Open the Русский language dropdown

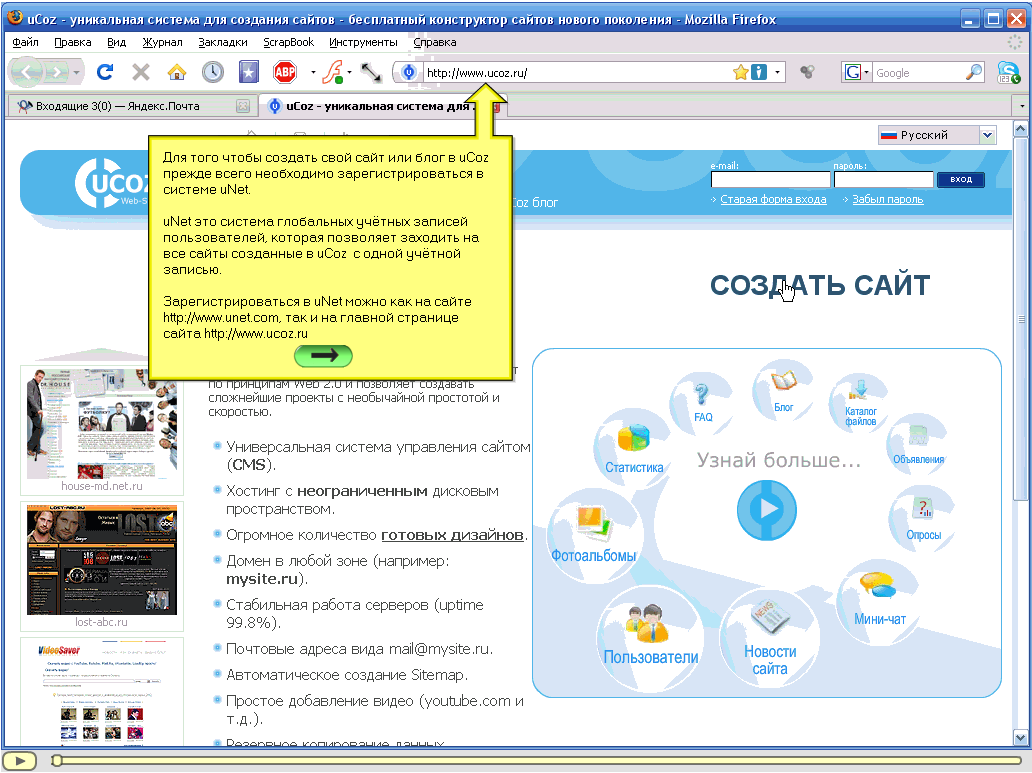pyautogui.click(x=937, y=135)
